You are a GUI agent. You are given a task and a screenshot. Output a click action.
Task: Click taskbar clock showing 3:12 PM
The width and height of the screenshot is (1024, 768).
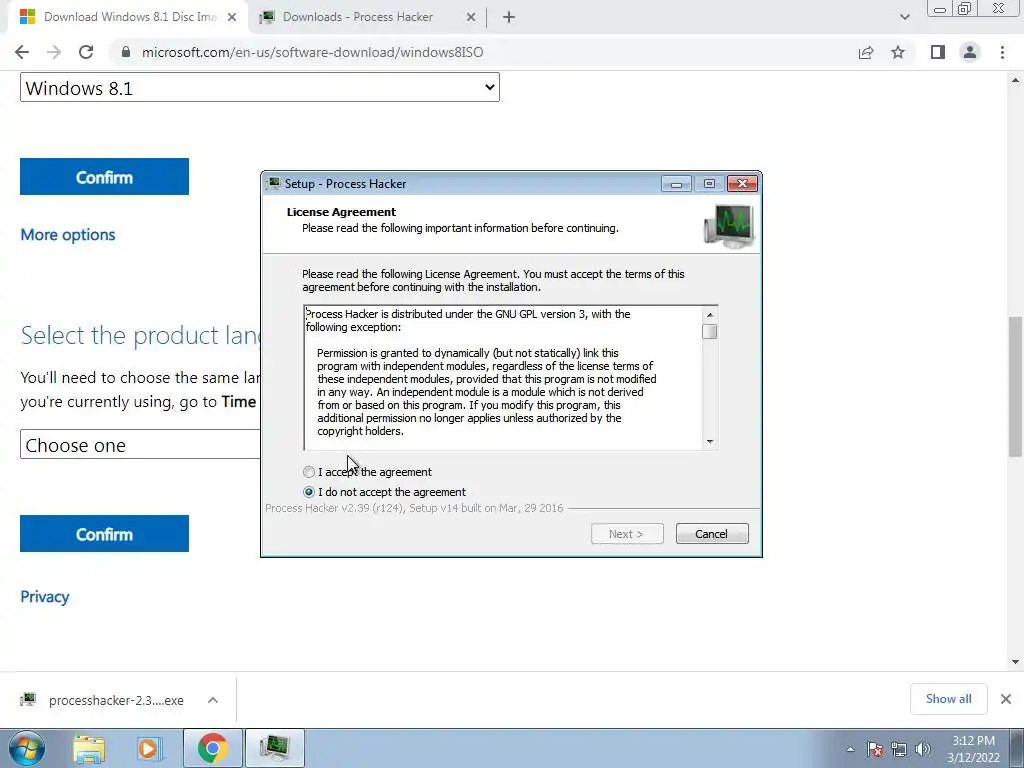click(973, 748)
